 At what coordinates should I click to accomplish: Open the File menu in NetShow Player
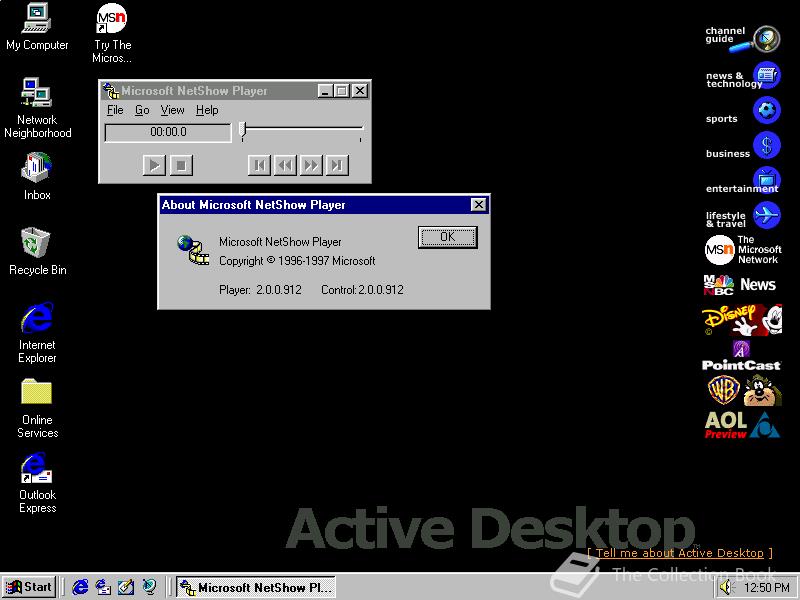115,110
